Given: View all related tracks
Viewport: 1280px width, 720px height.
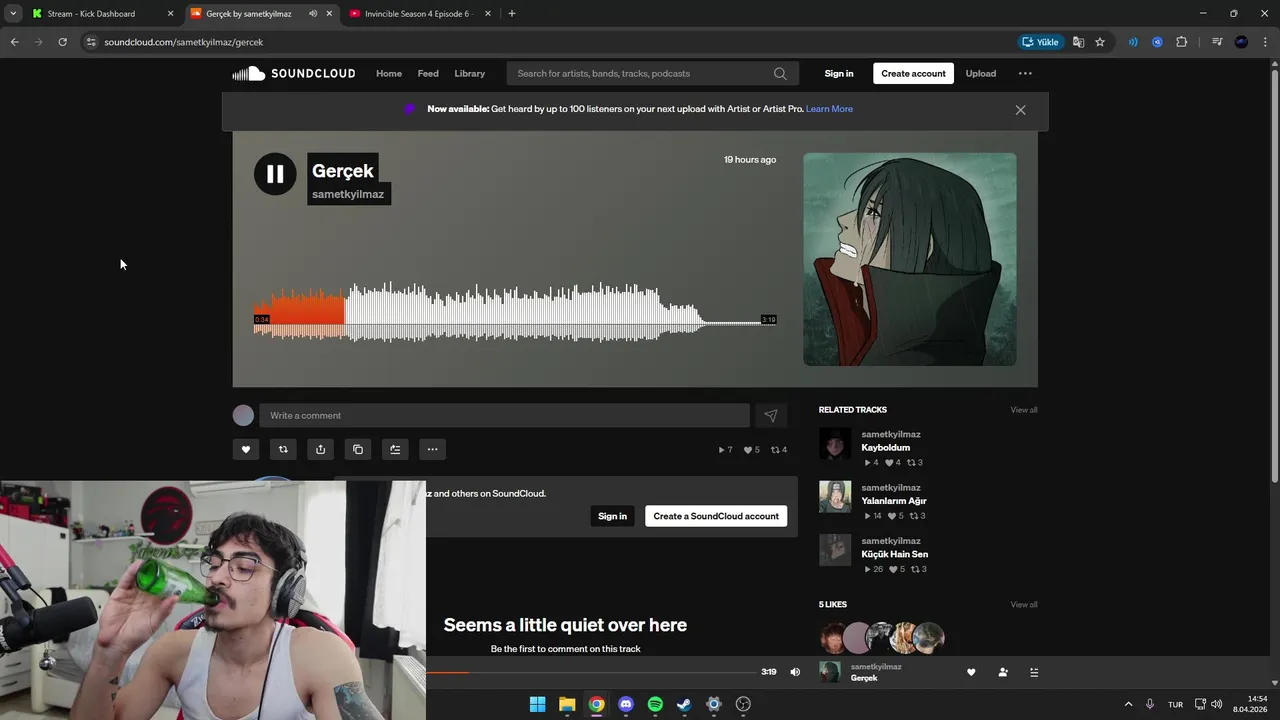Looking at the screenshot, I should pyautogui.click(x=1024, y=410).
